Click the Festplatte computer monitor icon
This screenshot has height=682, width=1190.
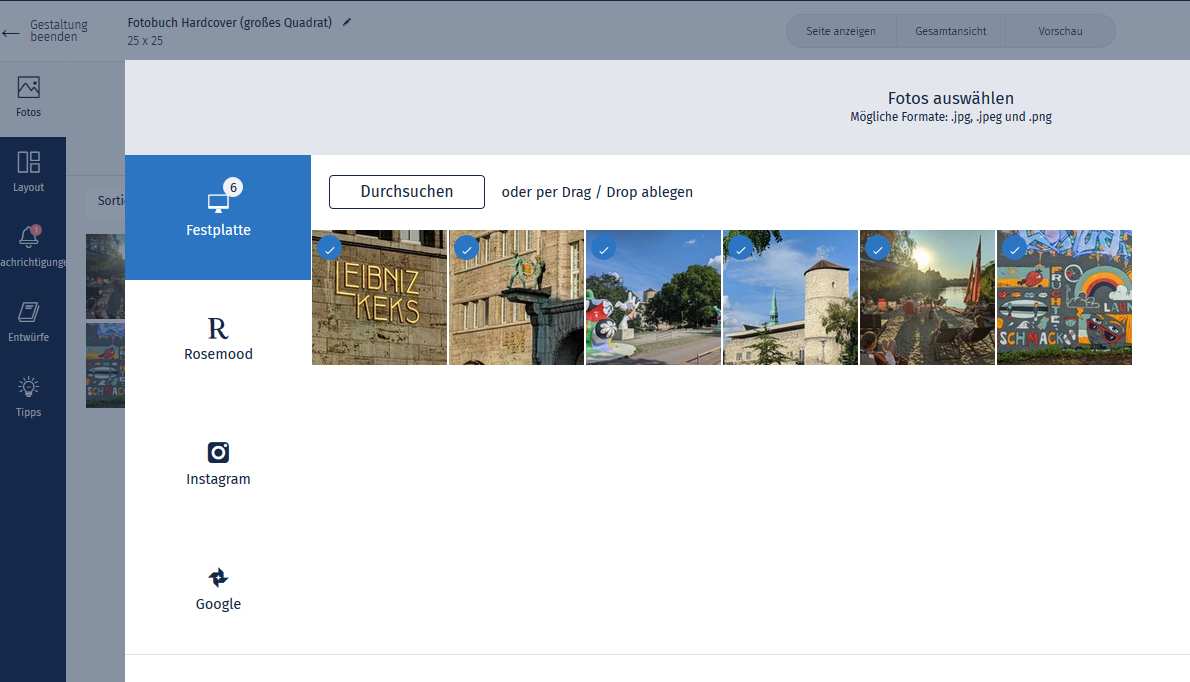[x=218, y=203]
